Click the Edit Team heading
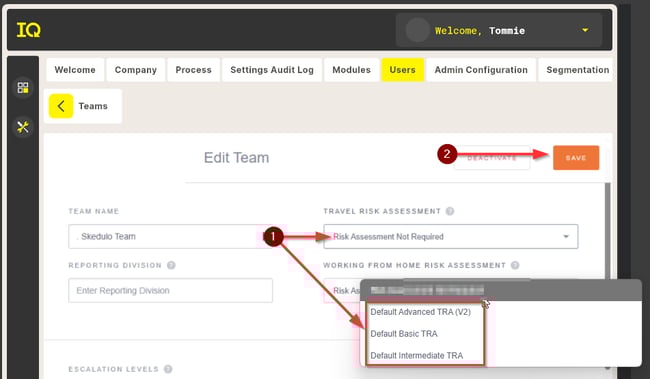 (236, 158)
